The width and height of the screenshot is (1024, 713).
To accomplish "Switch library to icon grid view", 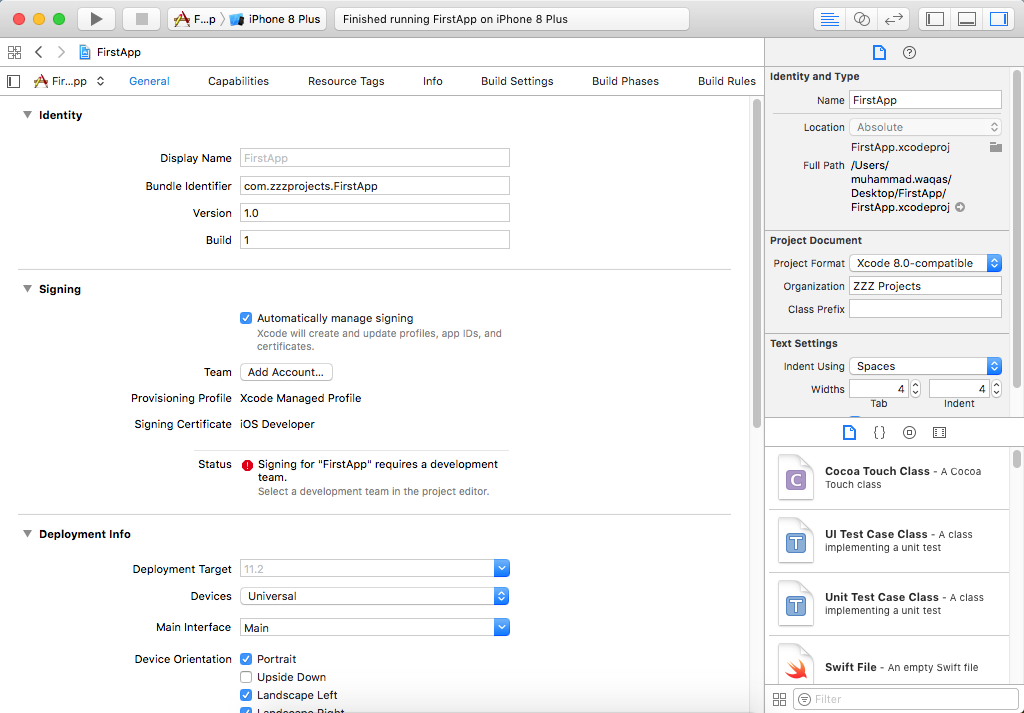I will [x=779, y=699].
